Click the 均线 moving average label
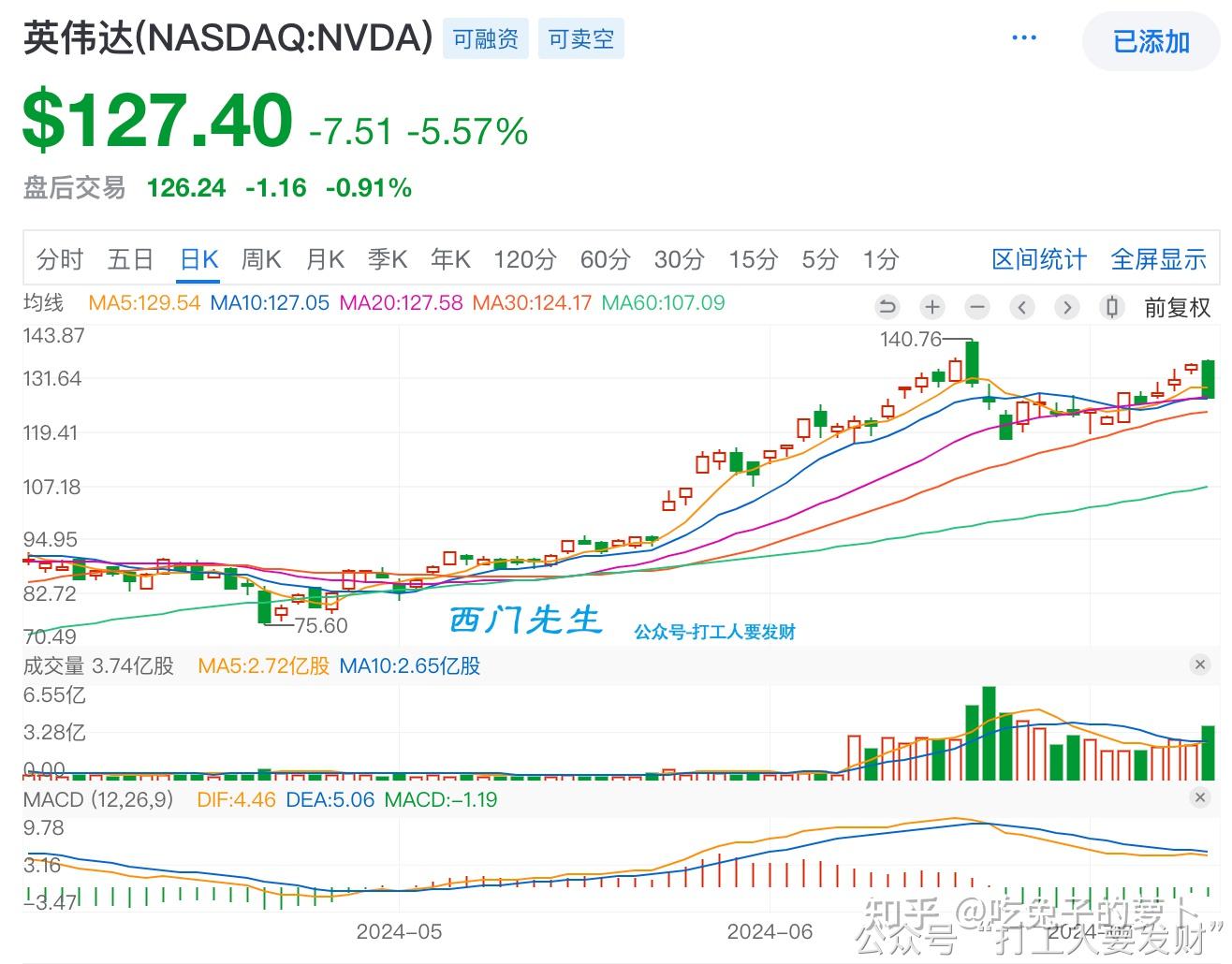 pyautogui.click(x=44, y=302)
